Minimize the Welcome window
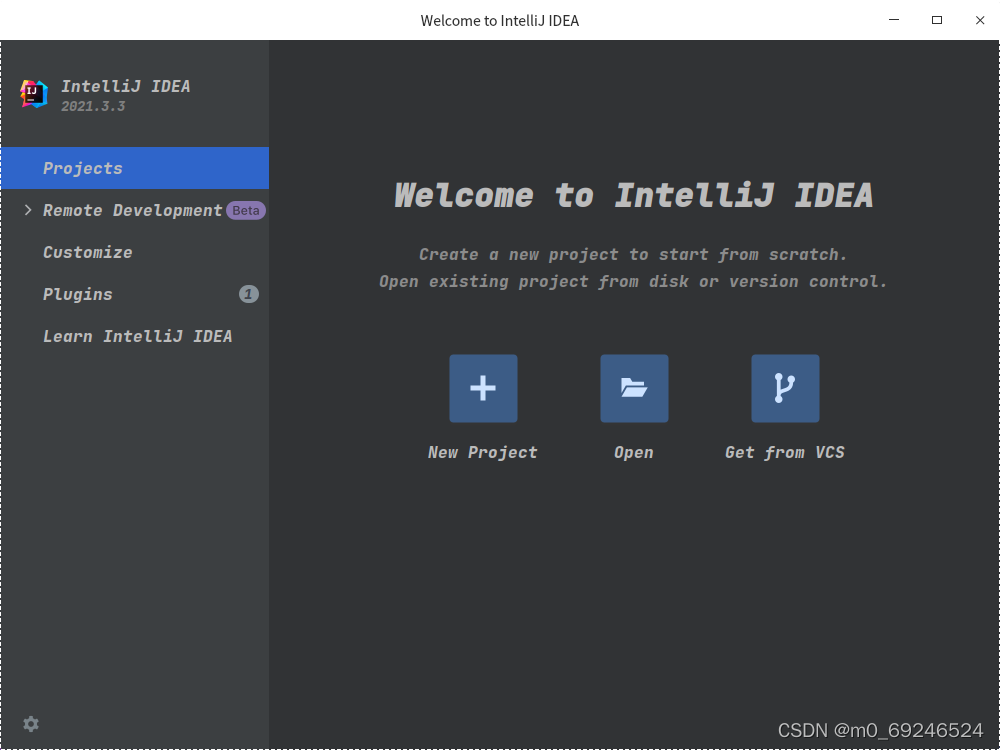Screen dimensions: 1000x750 894,20
